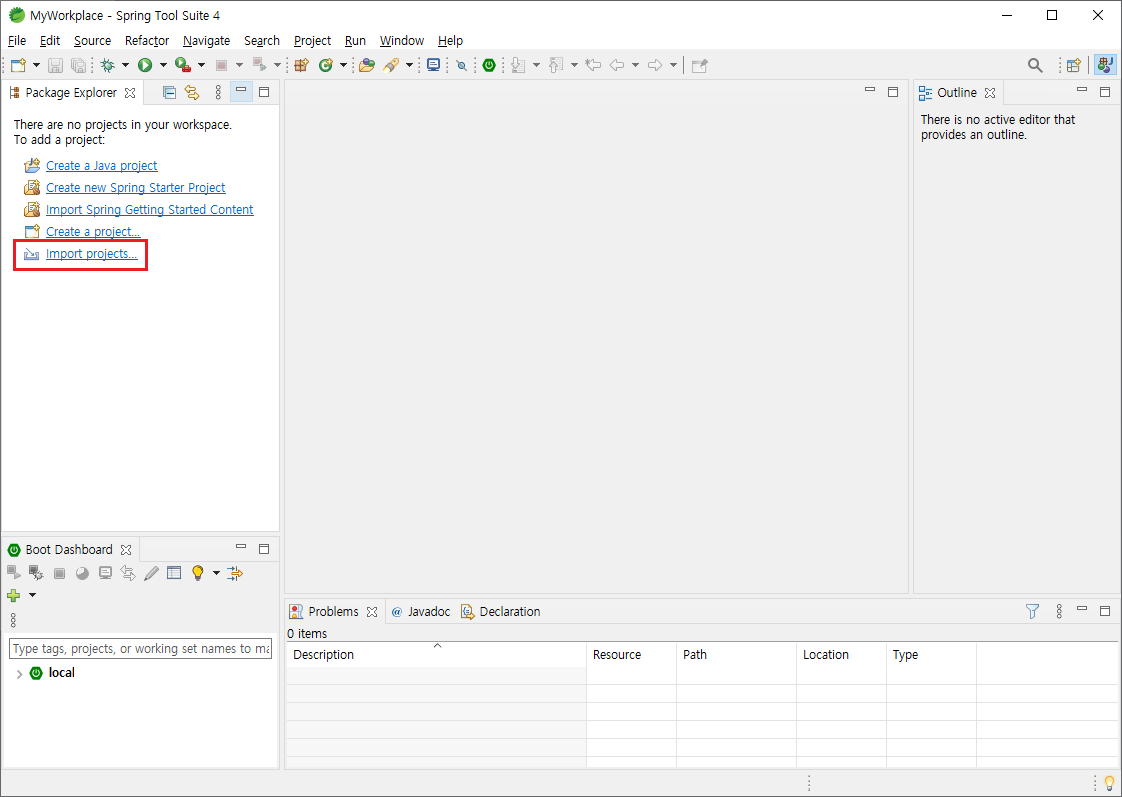Open Forward history dropdown arrow
The height and width of the screenshot is (797, 1122).
pos(673,65)
